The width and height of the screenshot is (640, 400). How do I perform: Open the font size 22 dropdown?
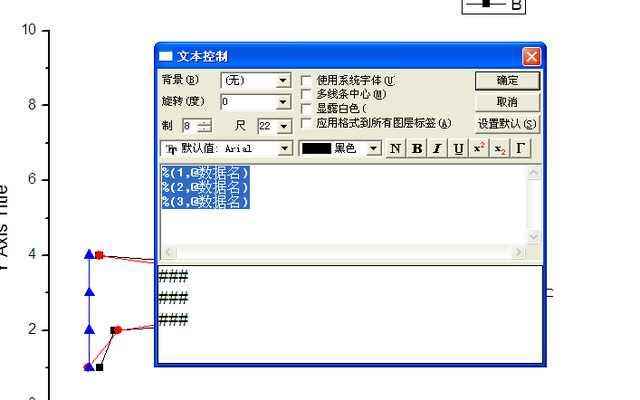pos(284,126)
